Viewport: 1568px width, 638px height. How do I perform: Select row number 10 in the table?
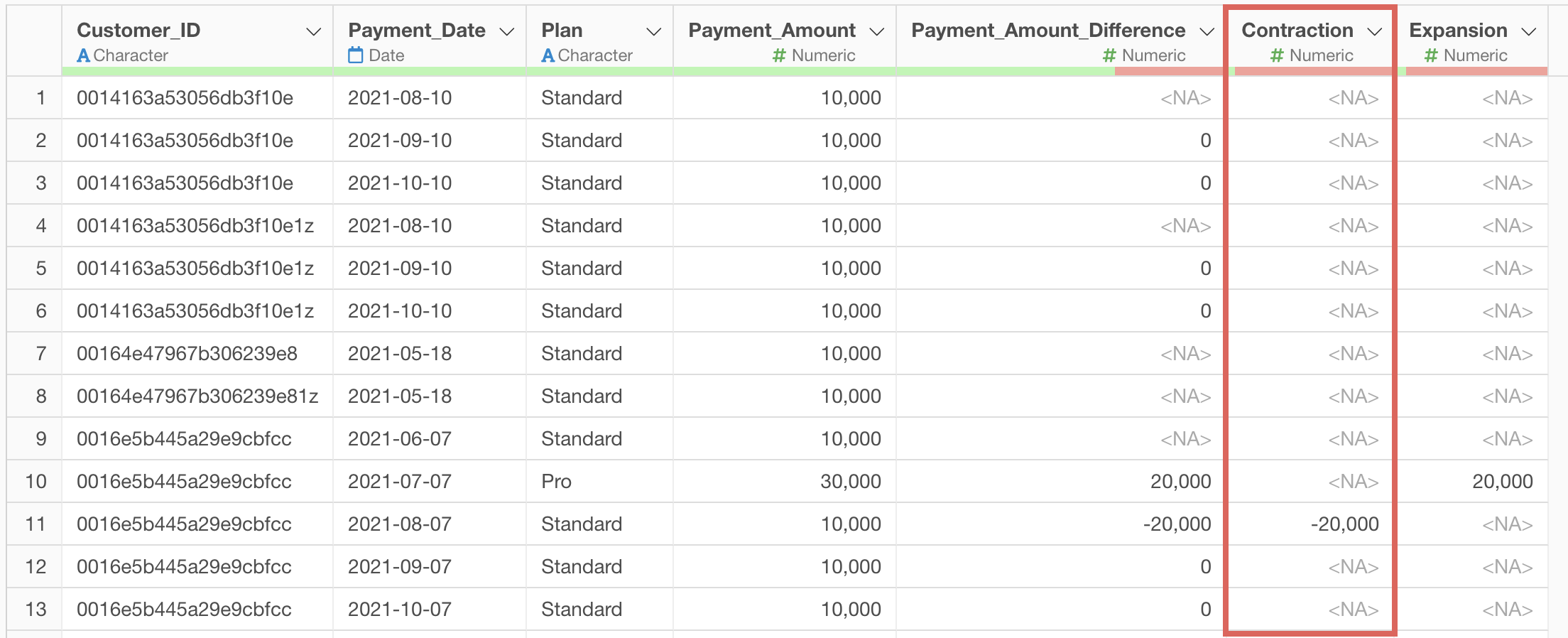point(36,482)
